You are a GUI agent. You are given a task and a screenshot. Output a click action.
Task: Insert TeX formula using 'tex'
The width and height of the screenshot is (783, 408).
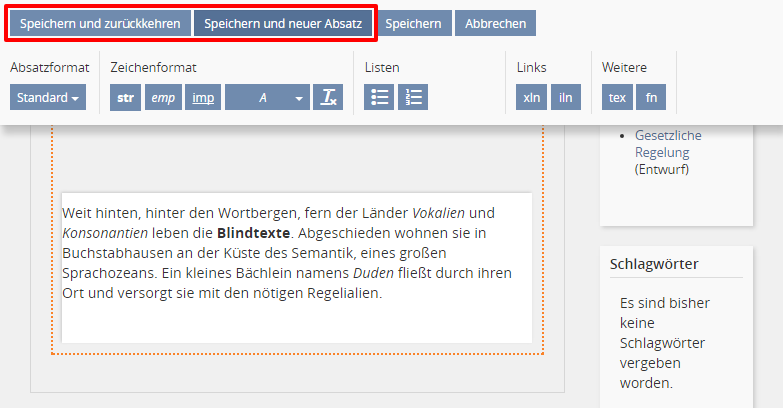(x=617, y=97)
